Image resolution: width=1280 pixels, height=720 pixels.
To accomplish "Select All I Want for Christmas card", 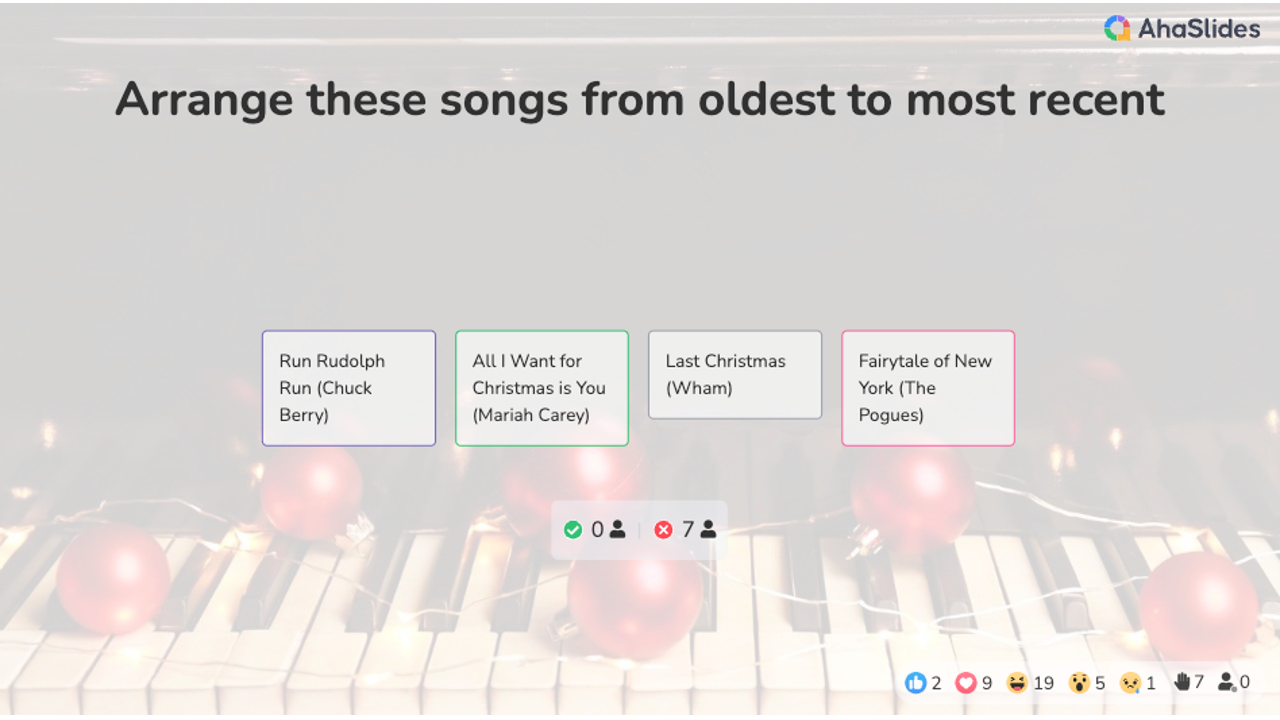I will [x=542, y=388].
